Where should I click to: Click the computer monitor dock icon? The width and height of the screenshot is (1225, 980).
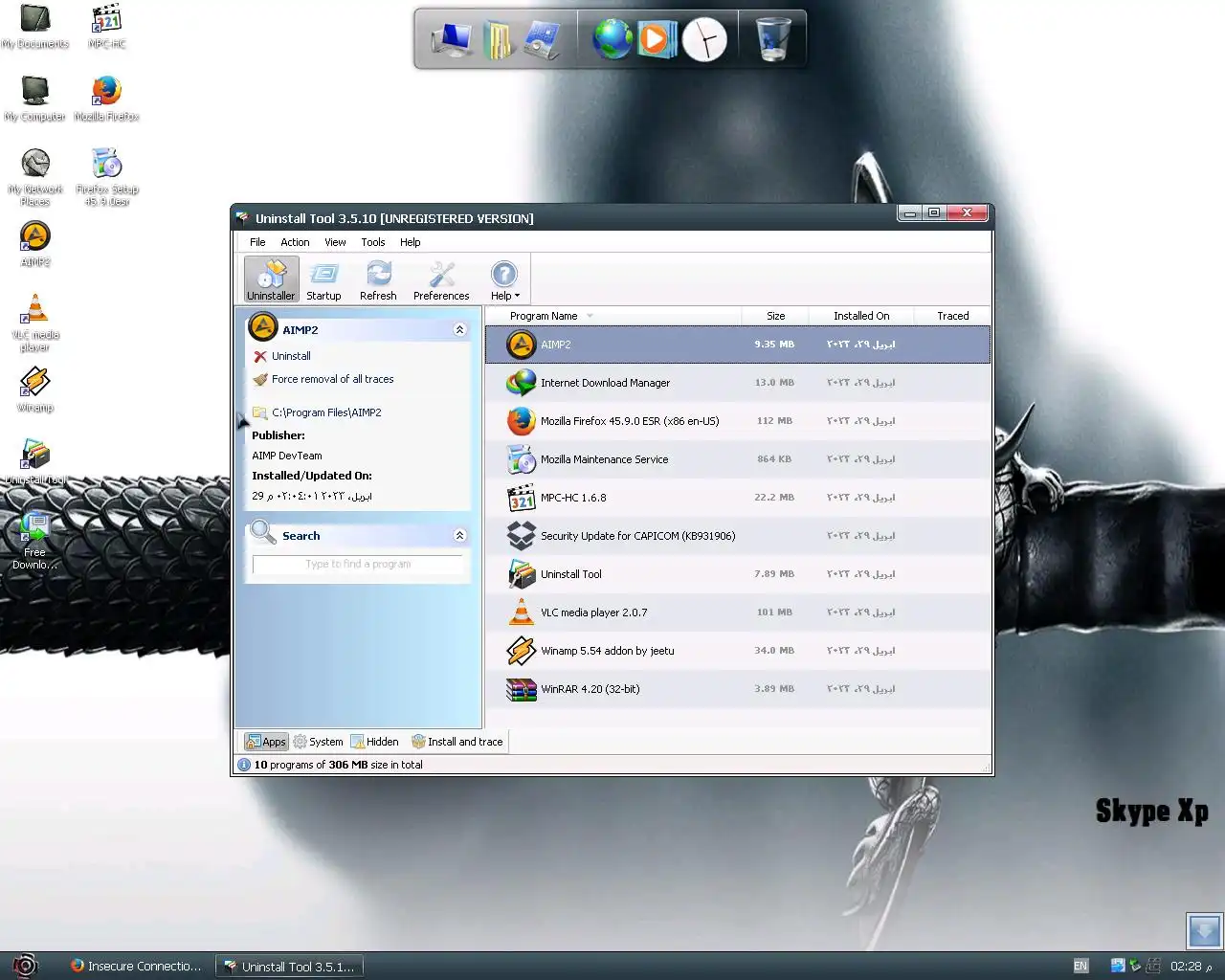[x=451, y=39]
